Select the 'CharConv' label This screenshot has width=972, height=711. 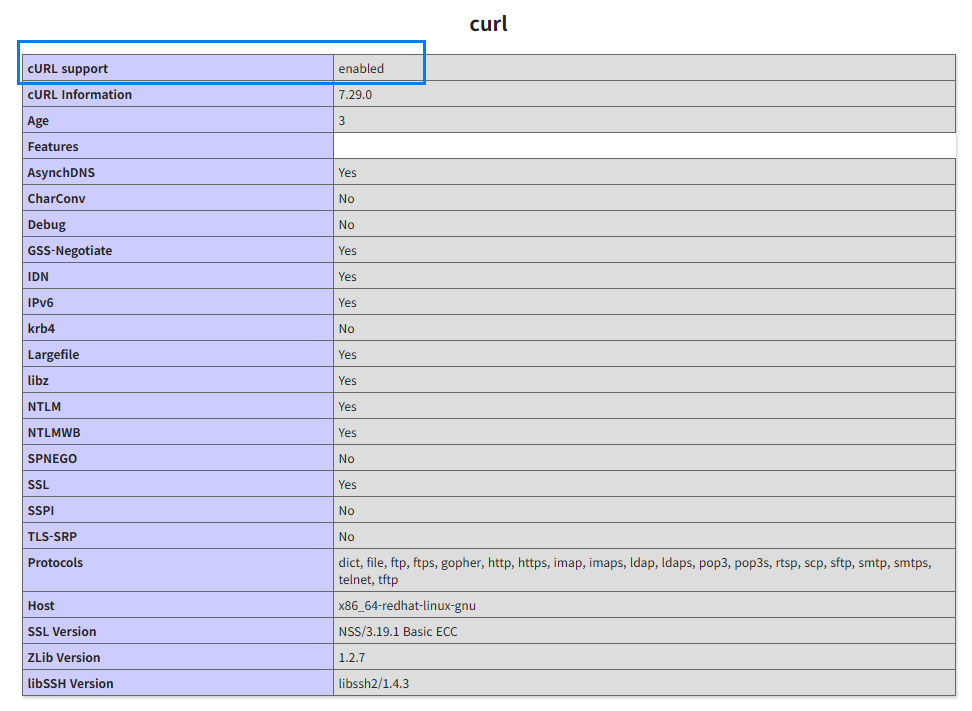[x=56, y=199]
